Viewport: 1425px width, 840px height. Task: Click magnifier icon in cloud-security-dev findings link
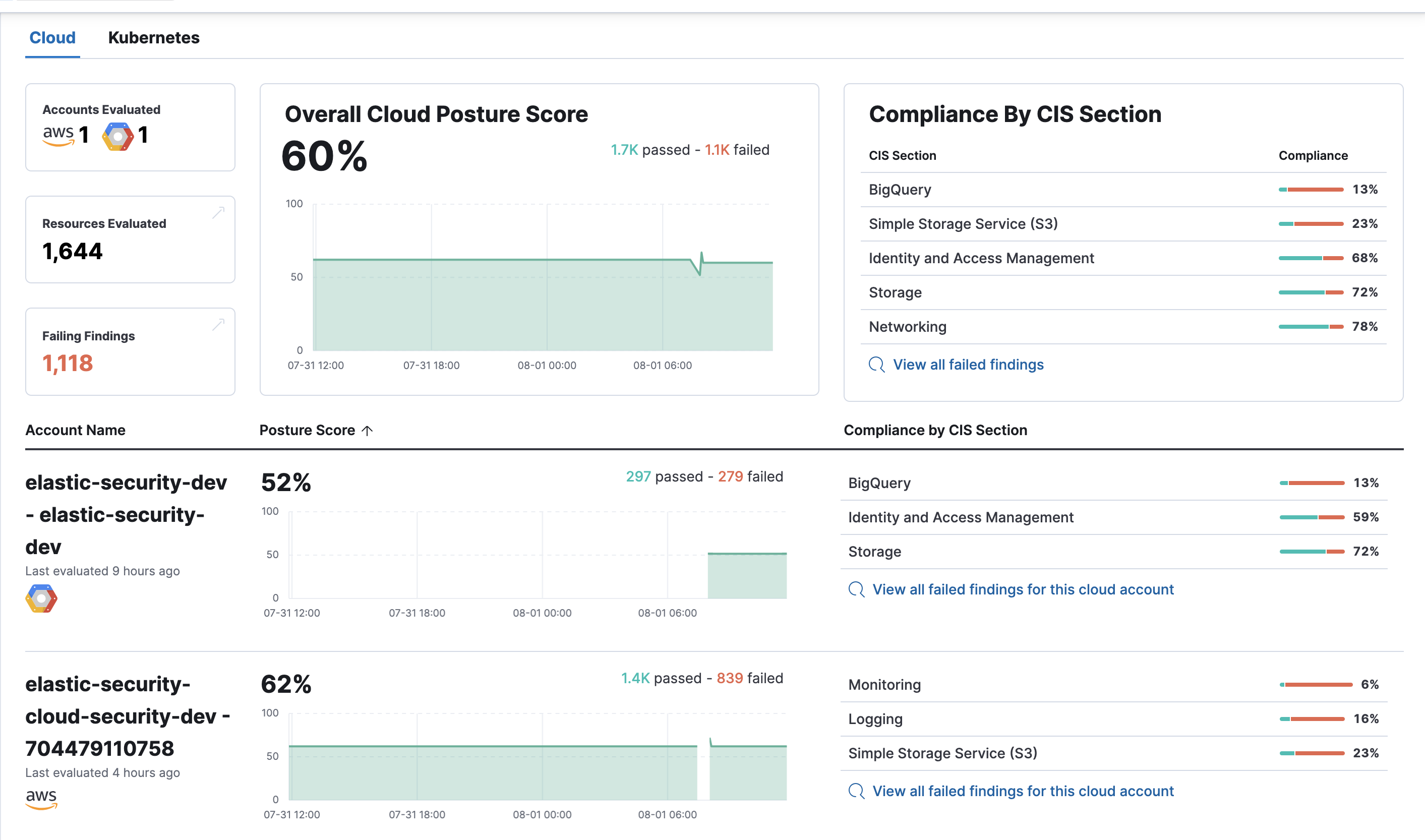(856, 791)
